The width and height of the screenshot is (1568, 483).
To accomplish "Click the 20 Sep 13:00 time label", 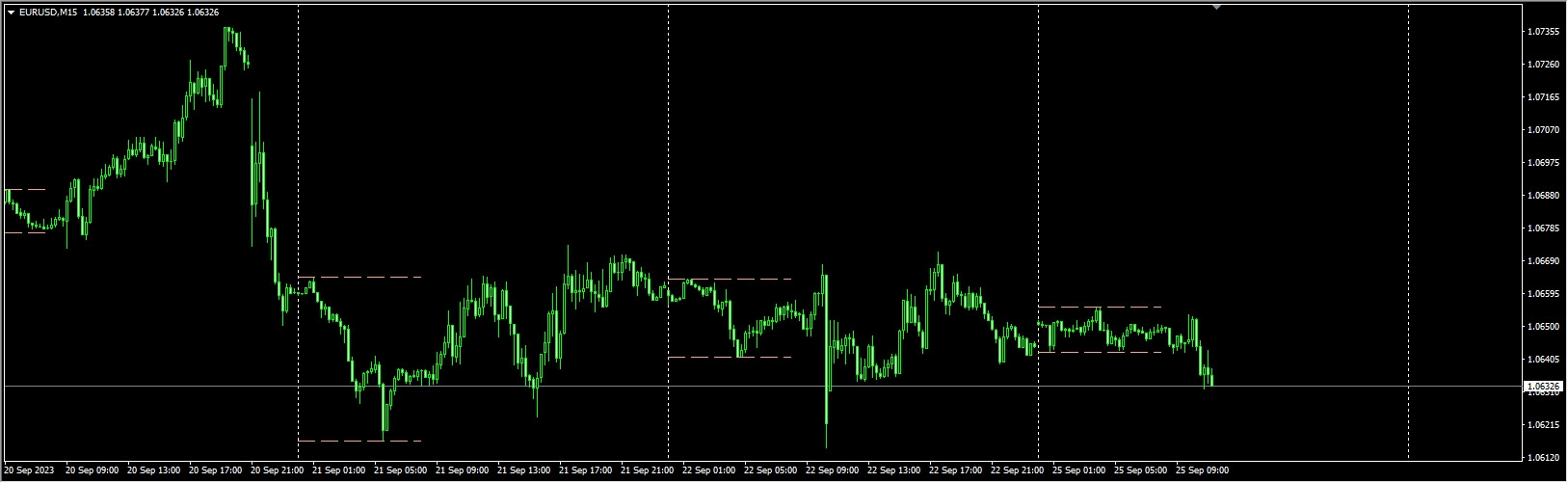I will [x=153, y=471].
